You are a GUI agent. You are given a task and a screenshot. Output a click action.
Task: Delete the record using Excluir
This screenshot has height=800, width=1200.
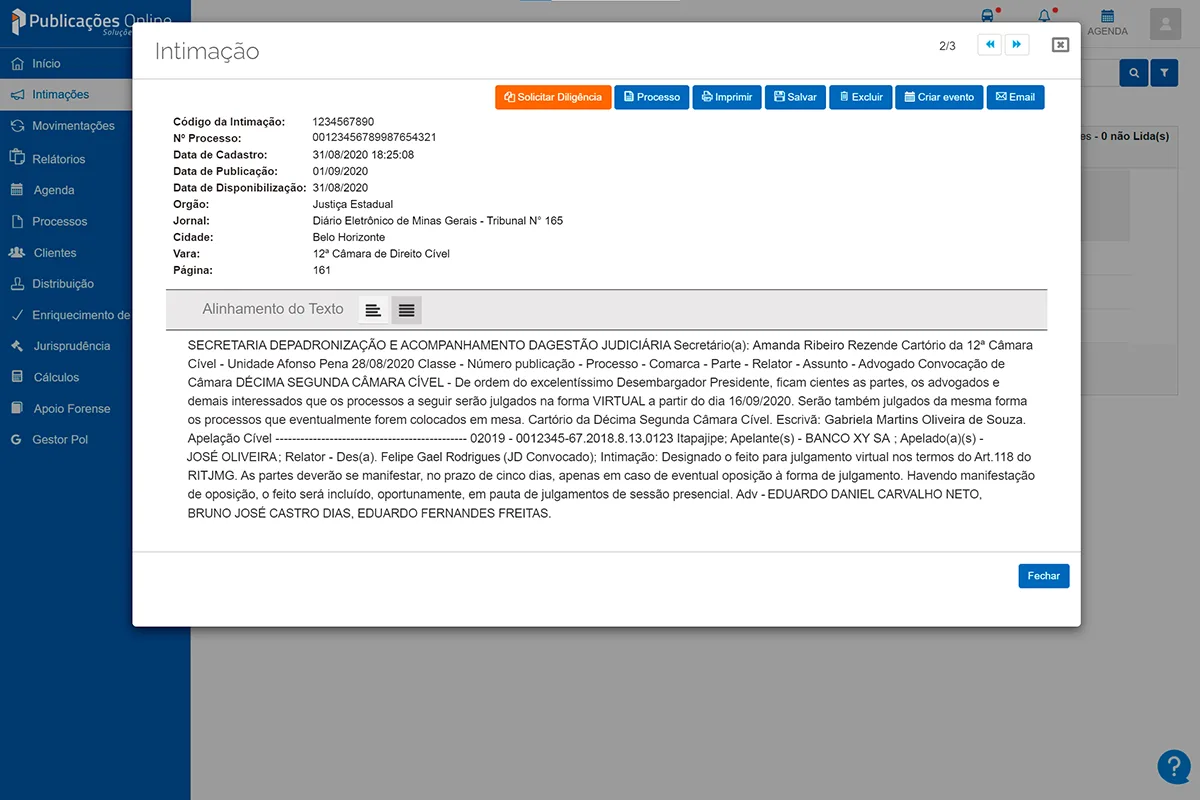pos(860,97)
